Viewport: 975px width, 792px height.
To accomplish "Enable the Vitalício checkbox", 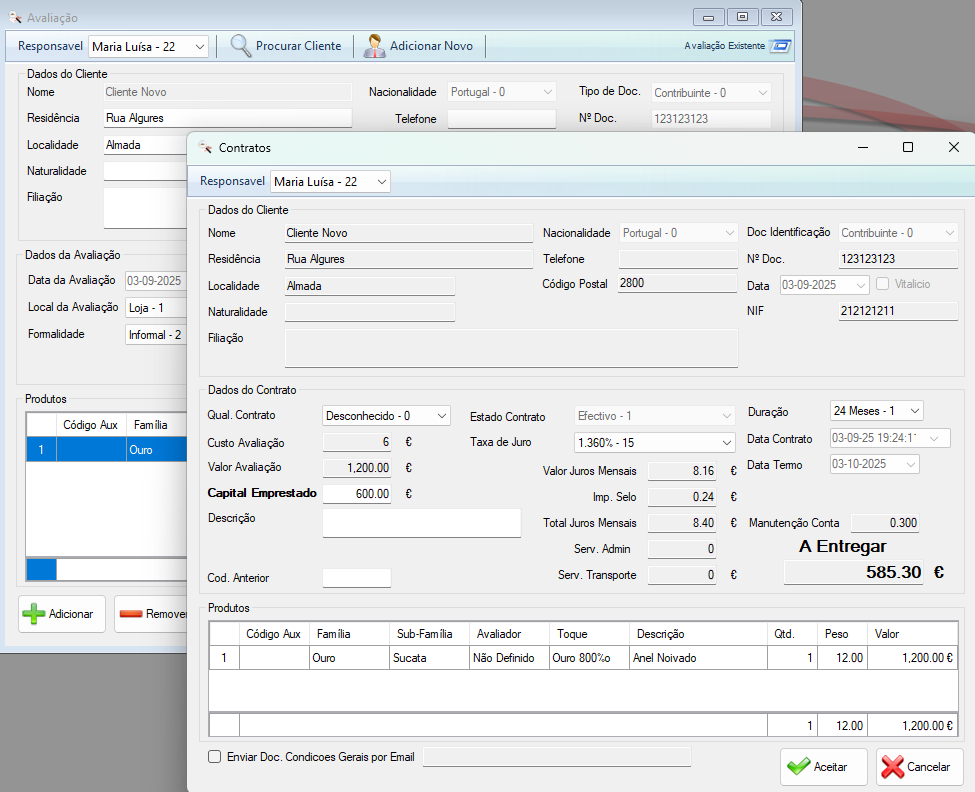I will pyautogui.click(x=882, y=283).
